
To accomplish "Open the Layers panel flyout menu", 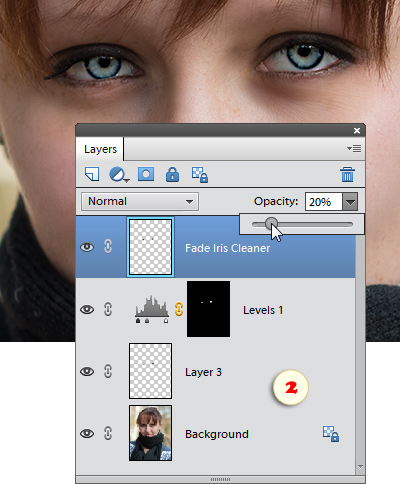I will click(x=354, y=148).
